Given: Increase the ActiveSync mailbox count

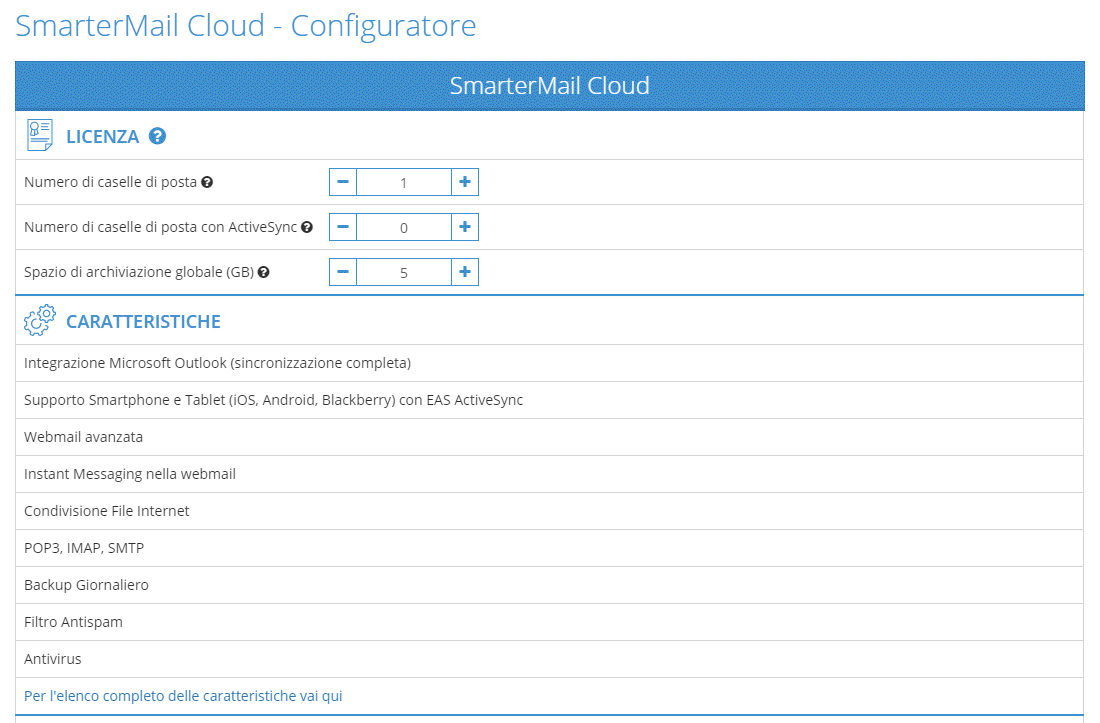Looking at the screenshot, I should 465,227.
